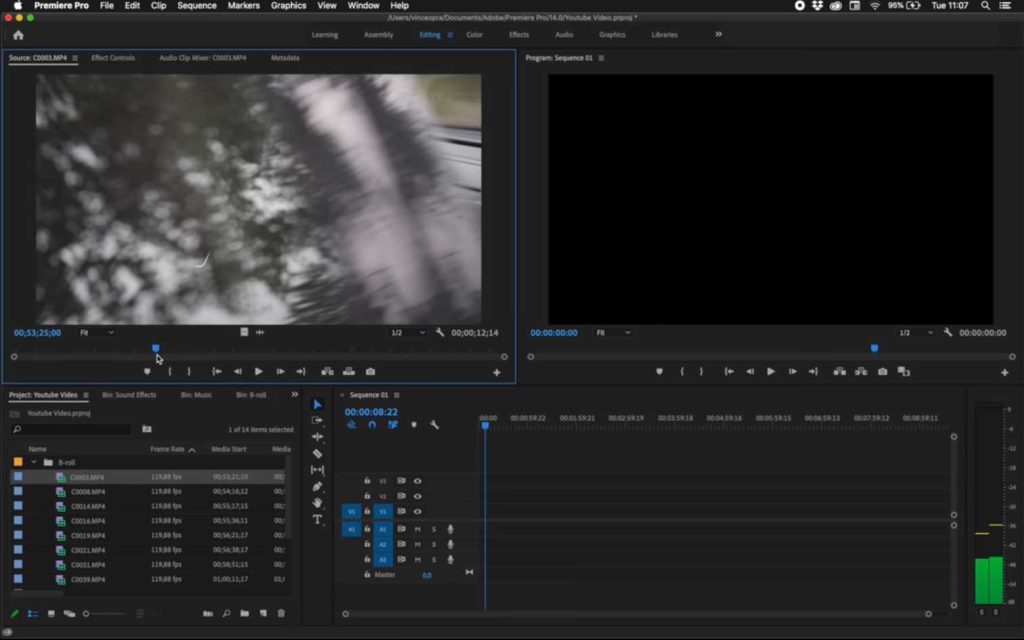Open Program monitor settings wrench
Image resolution: width=1024 pixels, height=640 pixels.
pos(948,332)
